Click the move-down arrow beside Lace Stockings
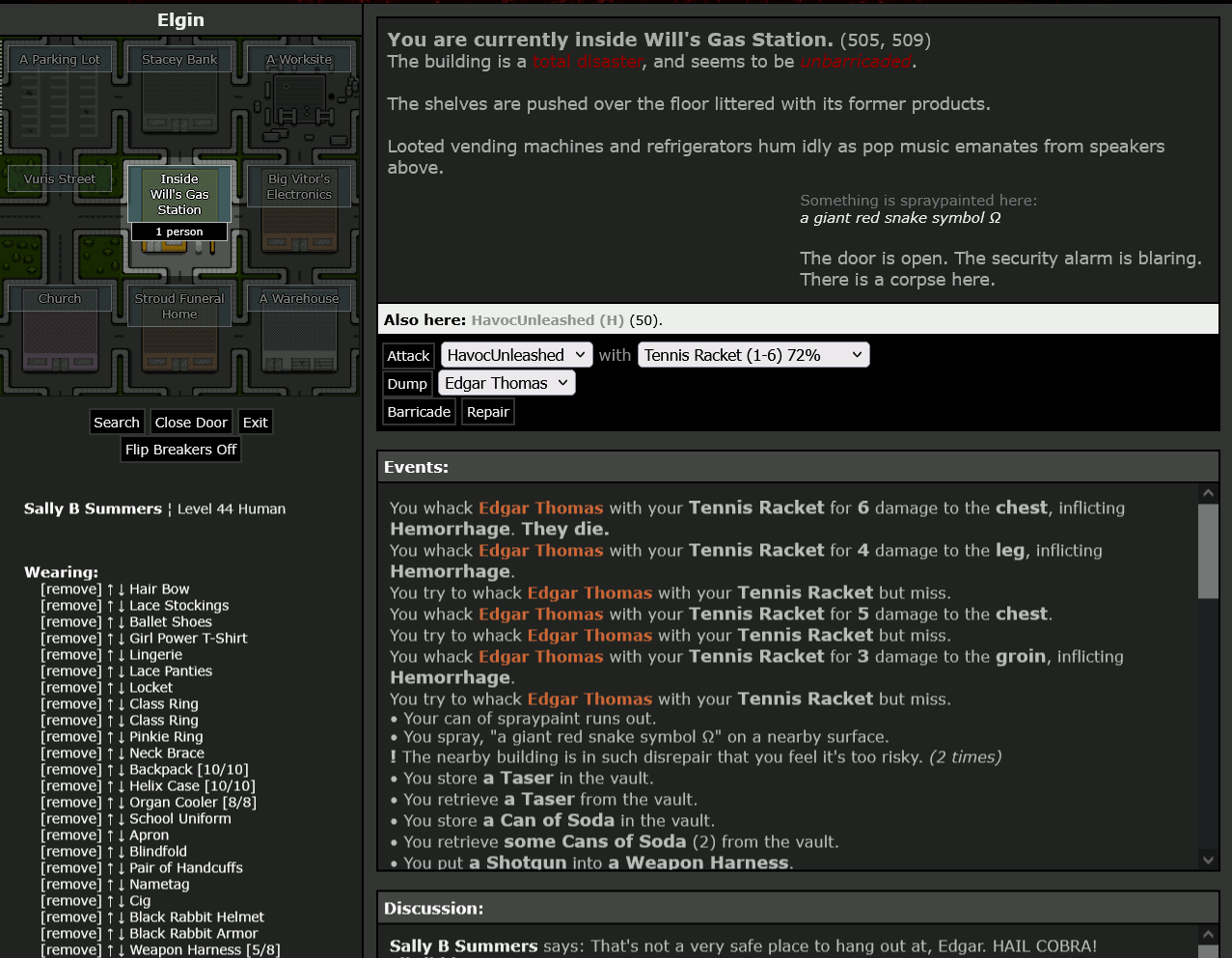Image resolution: width=1232 pixels, height=958 pixels. pos(122,606)
